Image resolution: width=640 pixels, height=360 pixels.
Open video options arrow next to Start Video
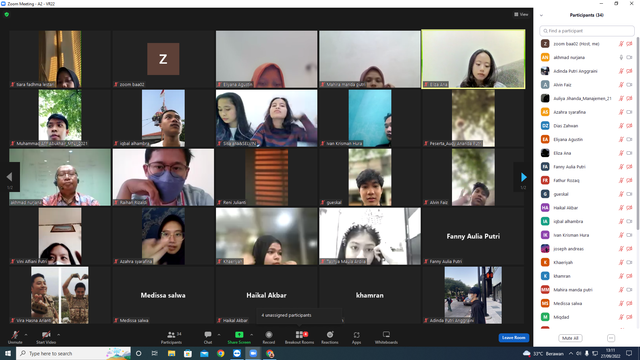coord(59,335)
